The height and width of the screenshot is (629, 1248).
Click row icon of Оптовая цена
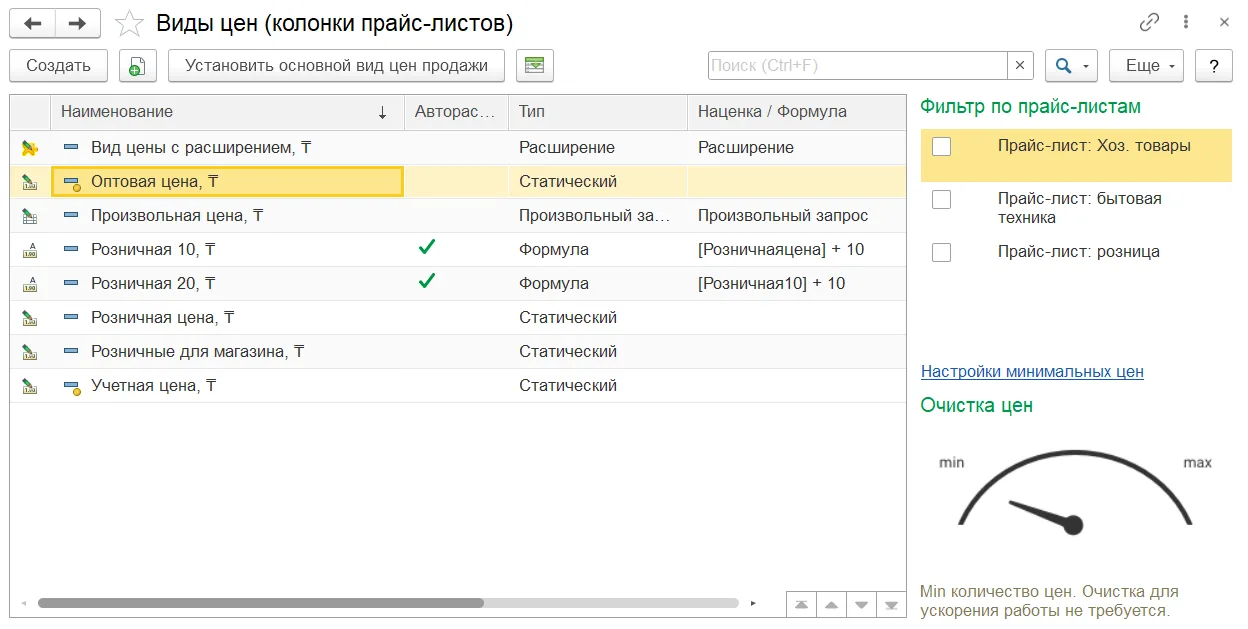[30, 182]
